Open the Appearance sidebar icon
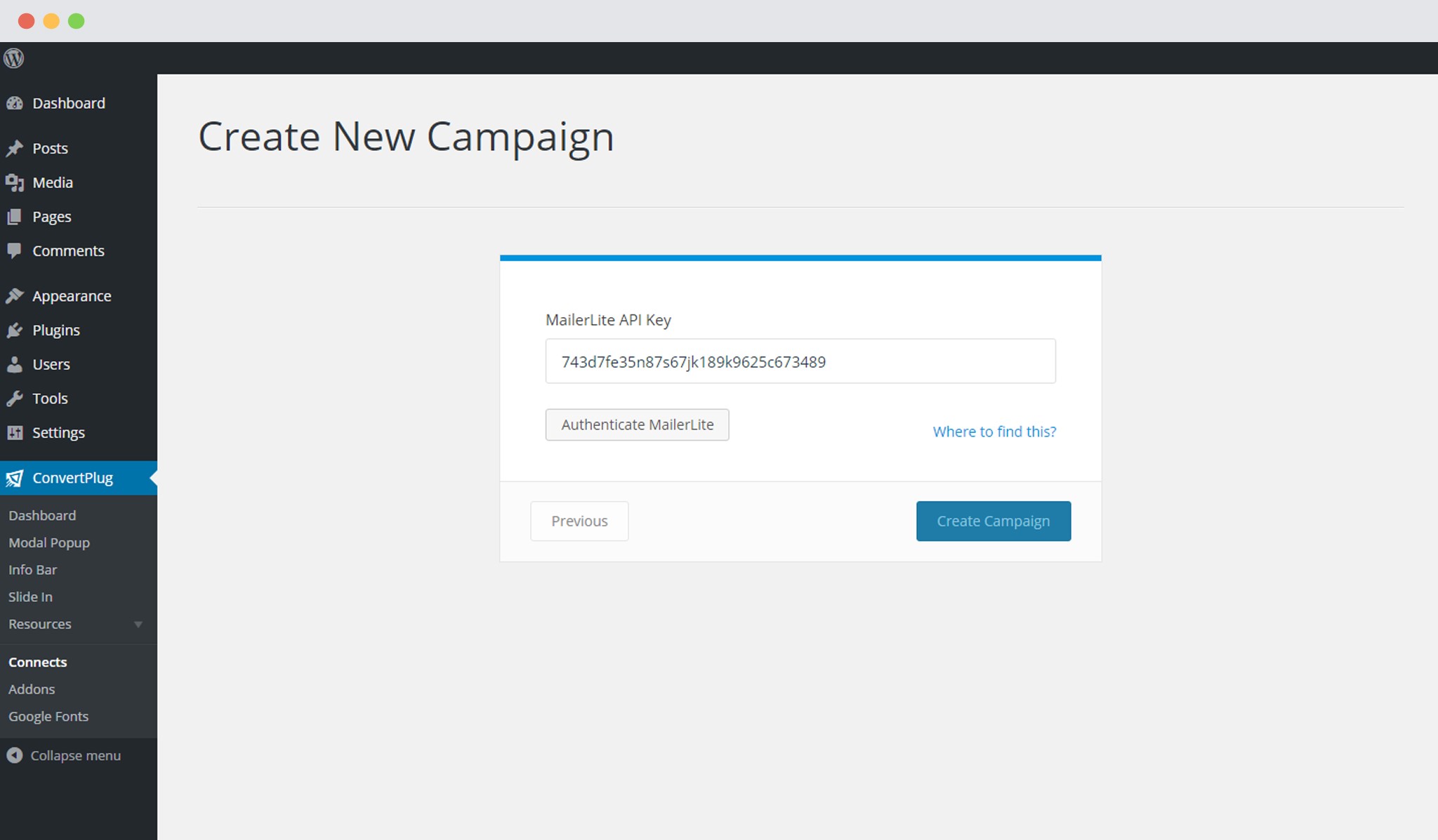The height and width of the screenshot is (840, 1438). [16, 295]
